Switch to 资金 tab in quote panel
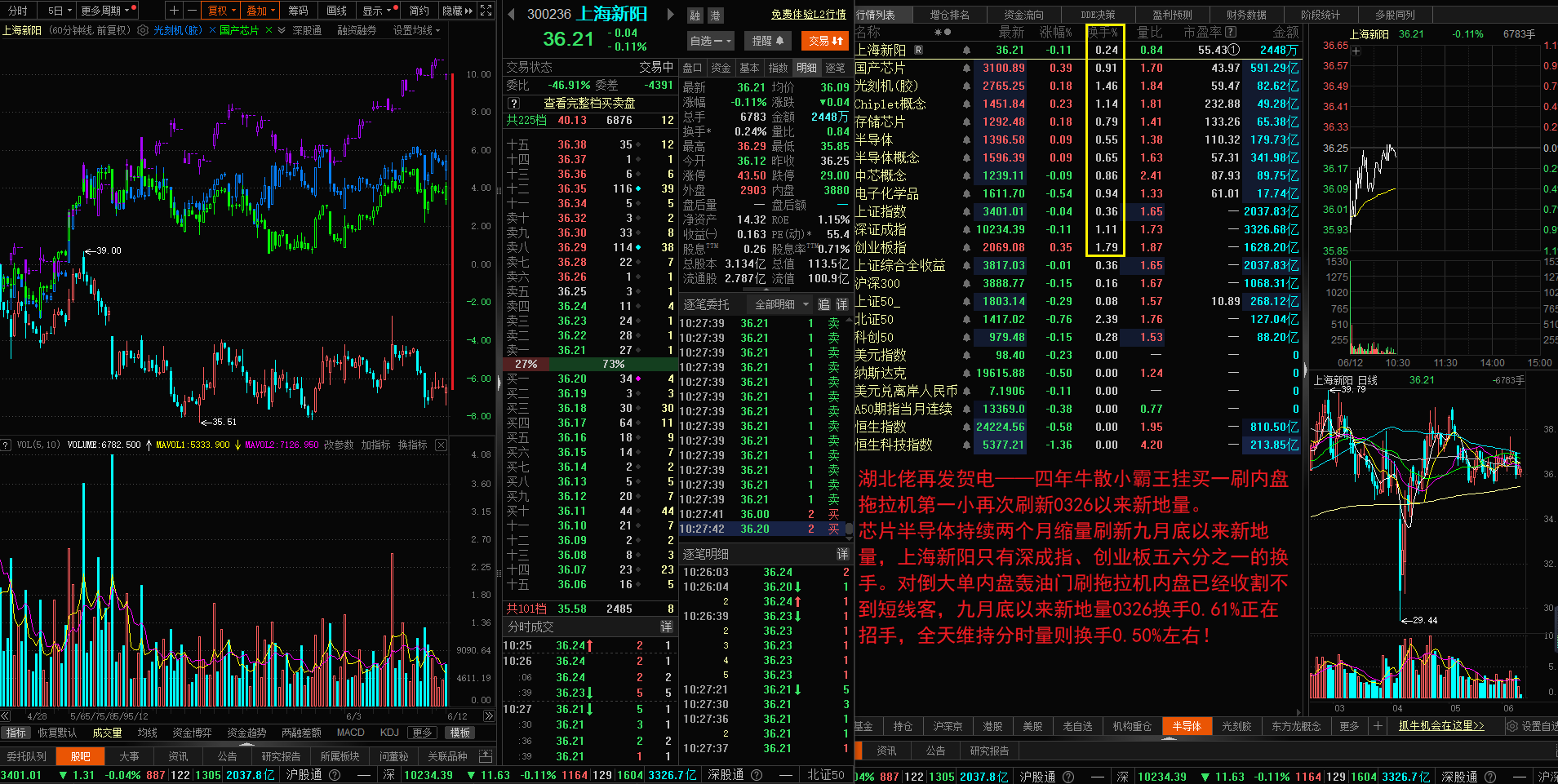Viewport: 1558px width, 784px height. click(721, 68)
